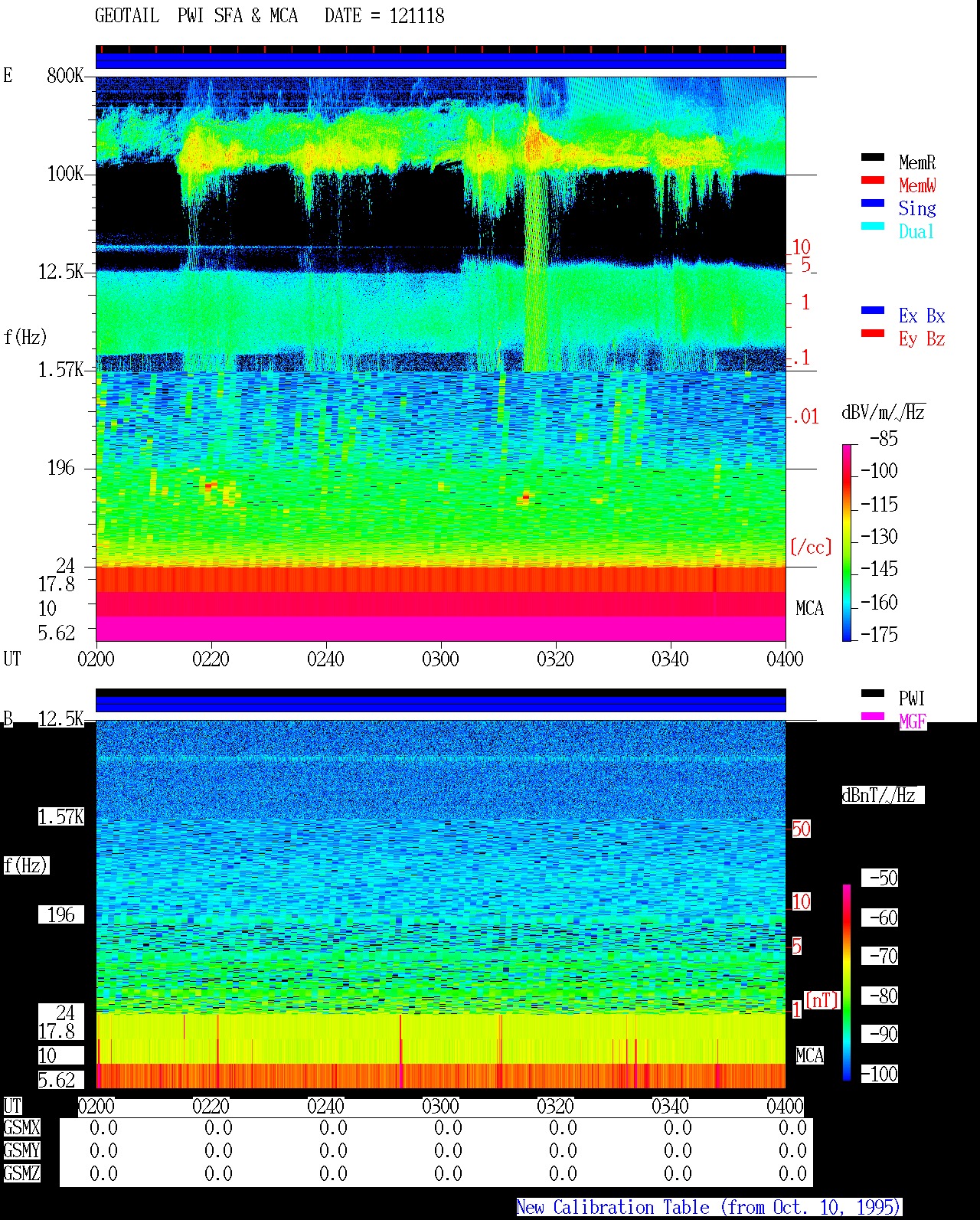Click the red Ey Bz legend swatch
This screenshot has height=1220, width=980.
(x=873, y=334)
